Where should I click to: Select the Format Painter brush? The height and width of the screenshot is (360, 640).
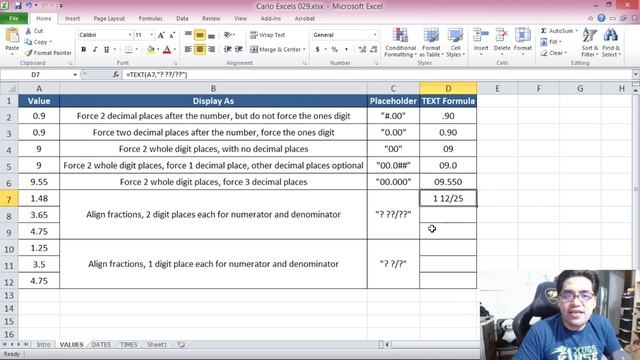(29, 53)
